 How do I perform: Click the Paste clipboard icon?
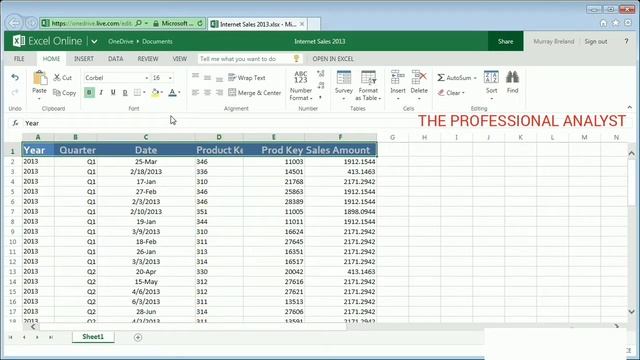point(39,78)
